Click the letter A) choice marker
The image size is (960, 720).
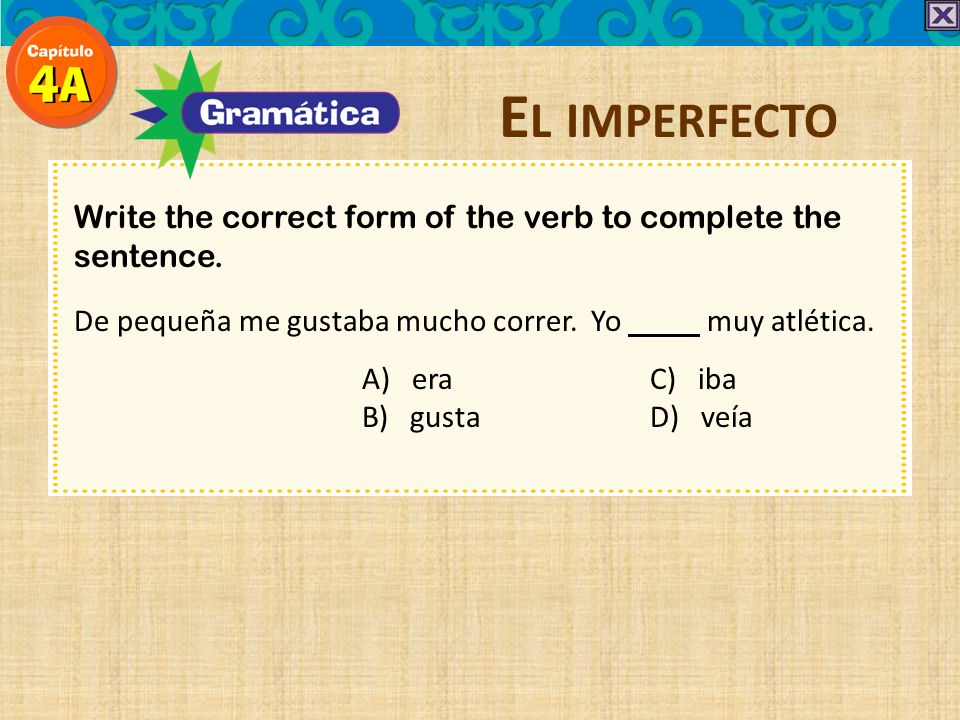[x=375, y=380]
